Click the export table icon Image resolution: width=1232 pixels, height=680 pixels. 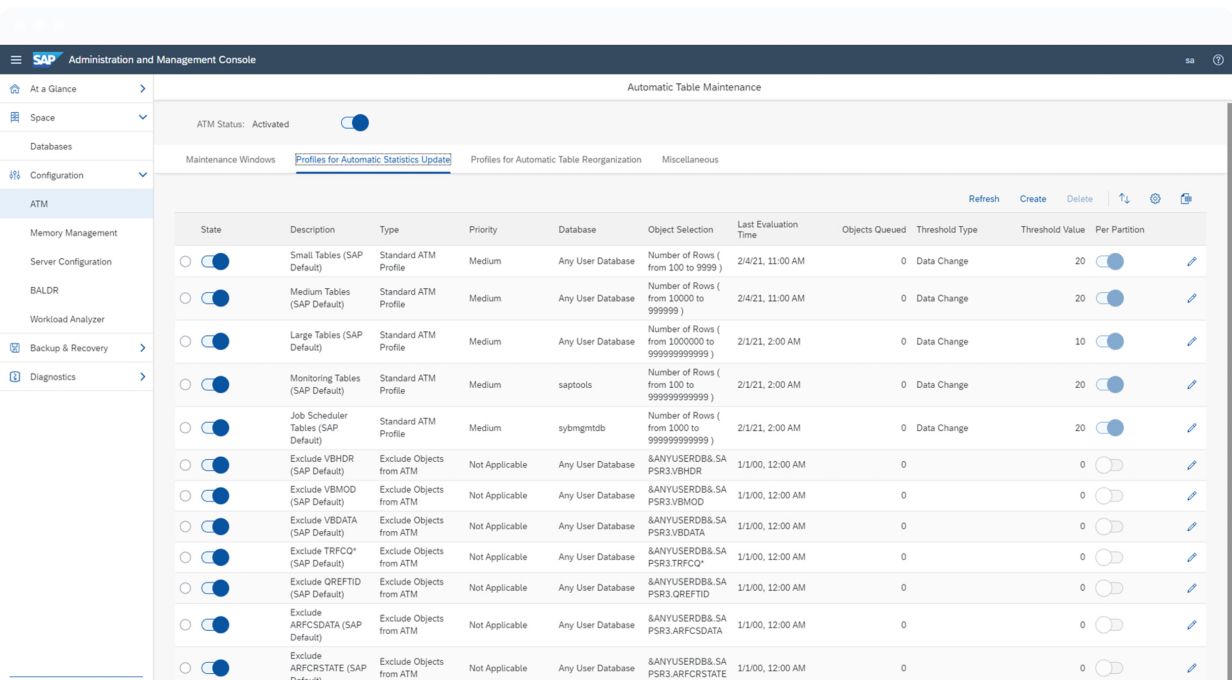1186,199
